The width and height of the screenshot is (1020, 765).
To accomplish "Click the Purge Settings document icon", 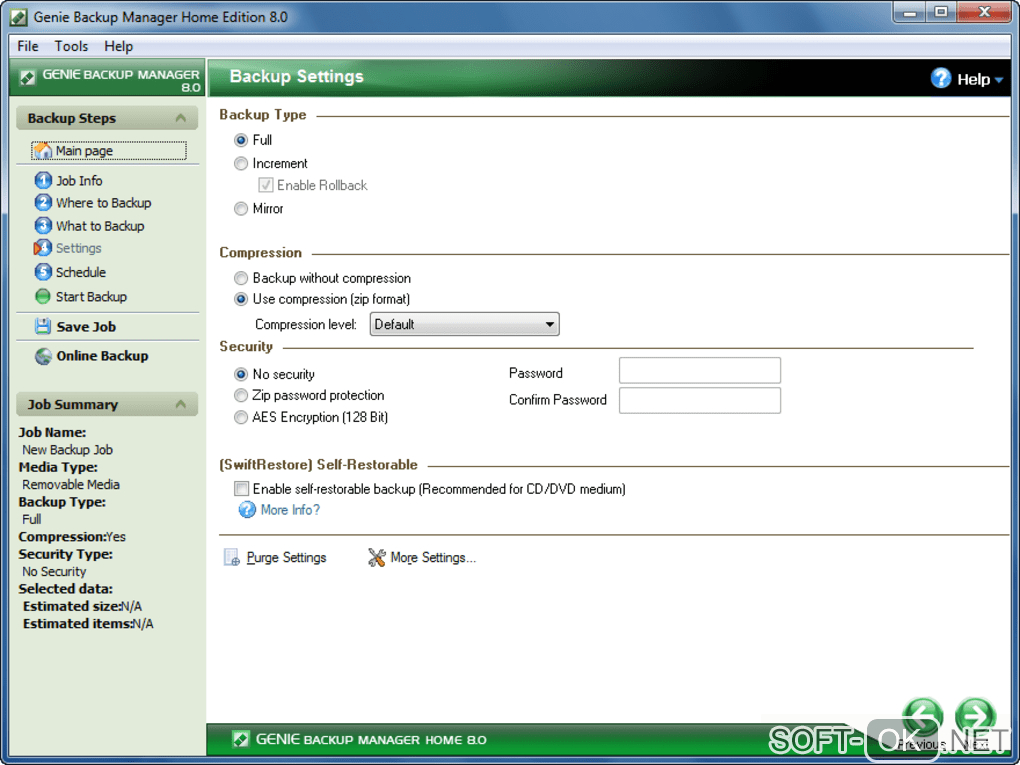I will pyautogui.click(x=232, y=557).
